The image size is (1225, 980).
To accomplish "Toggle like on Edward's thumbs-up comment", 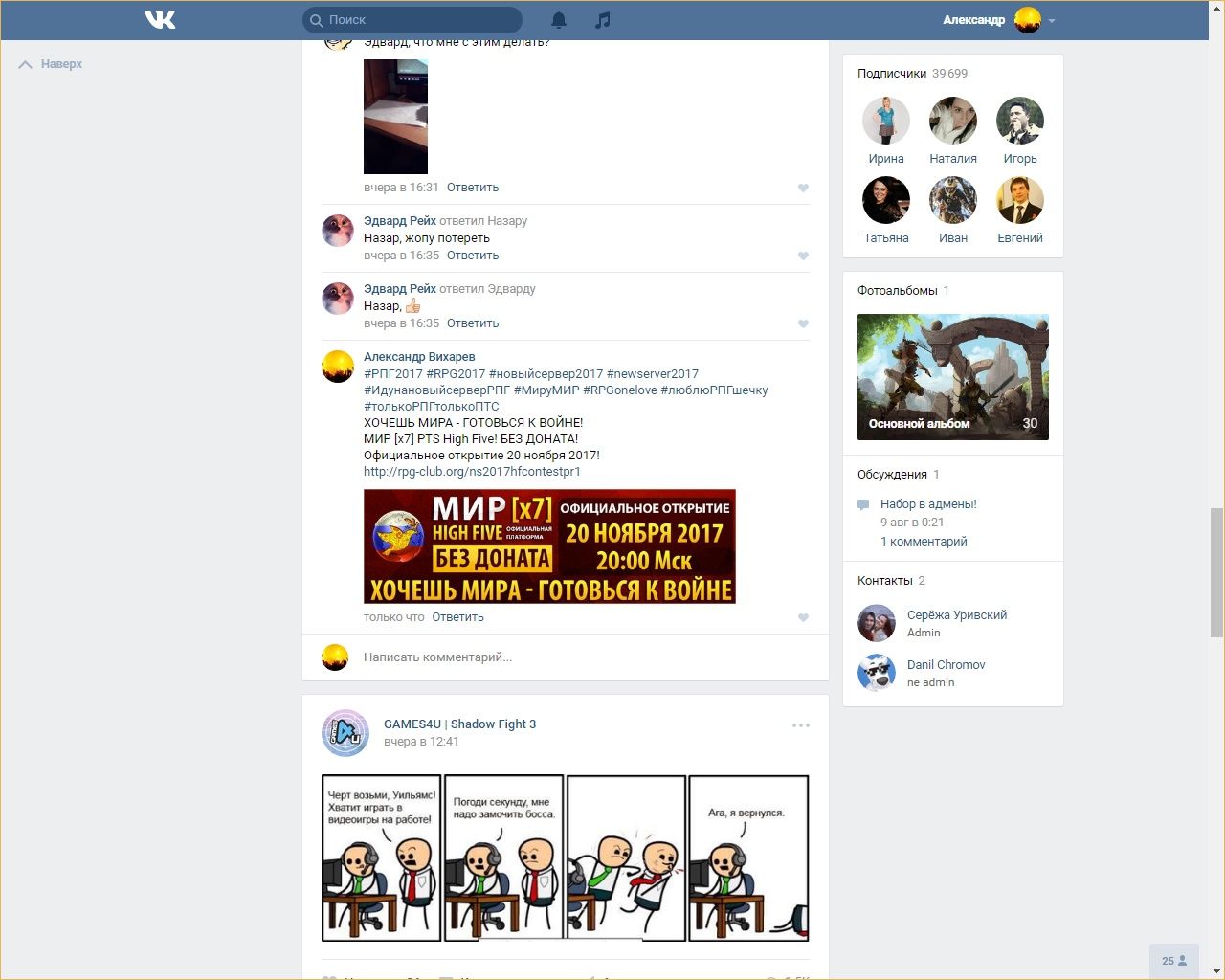I will (x=803, y=323).
